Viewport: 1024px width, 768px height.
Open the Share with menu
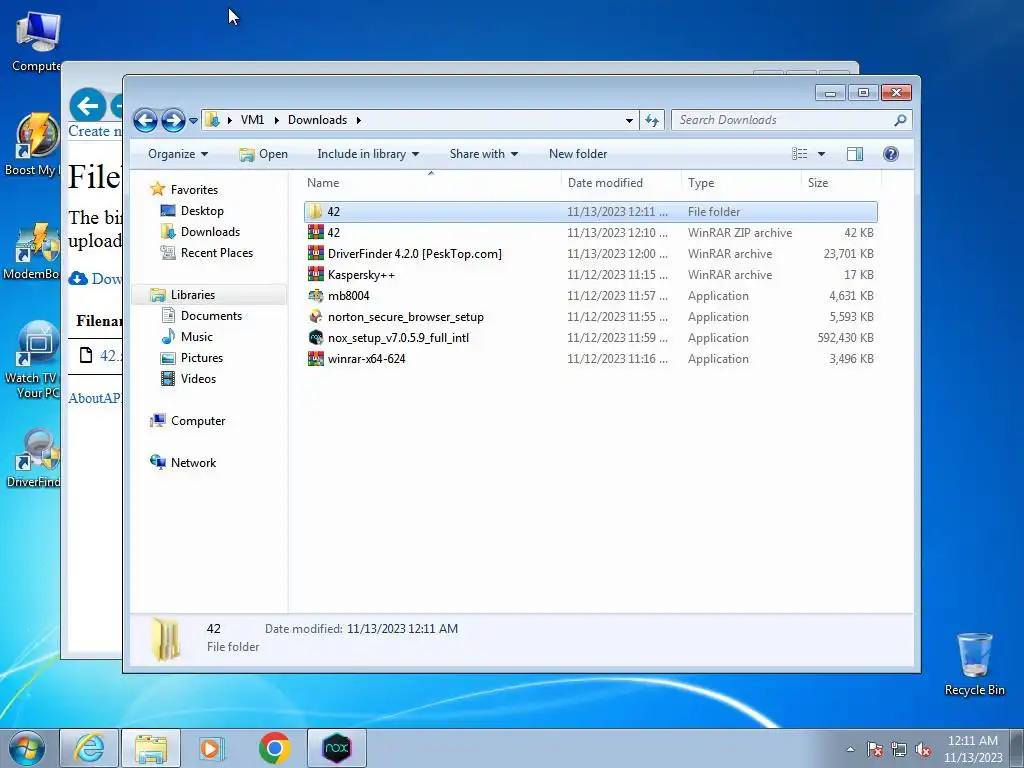483,154
